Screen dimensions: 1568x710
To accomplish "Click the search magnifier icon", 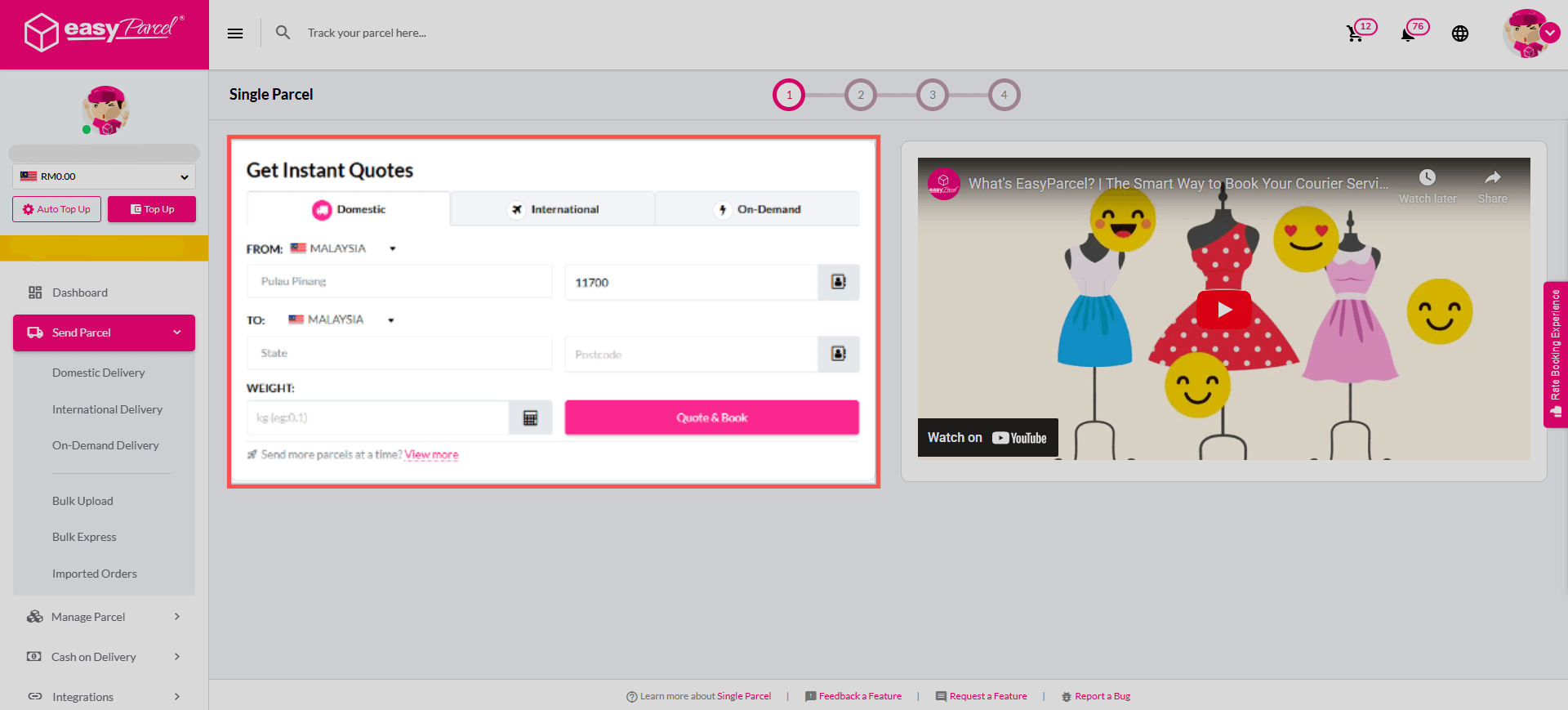I will [x=283, y=33].
